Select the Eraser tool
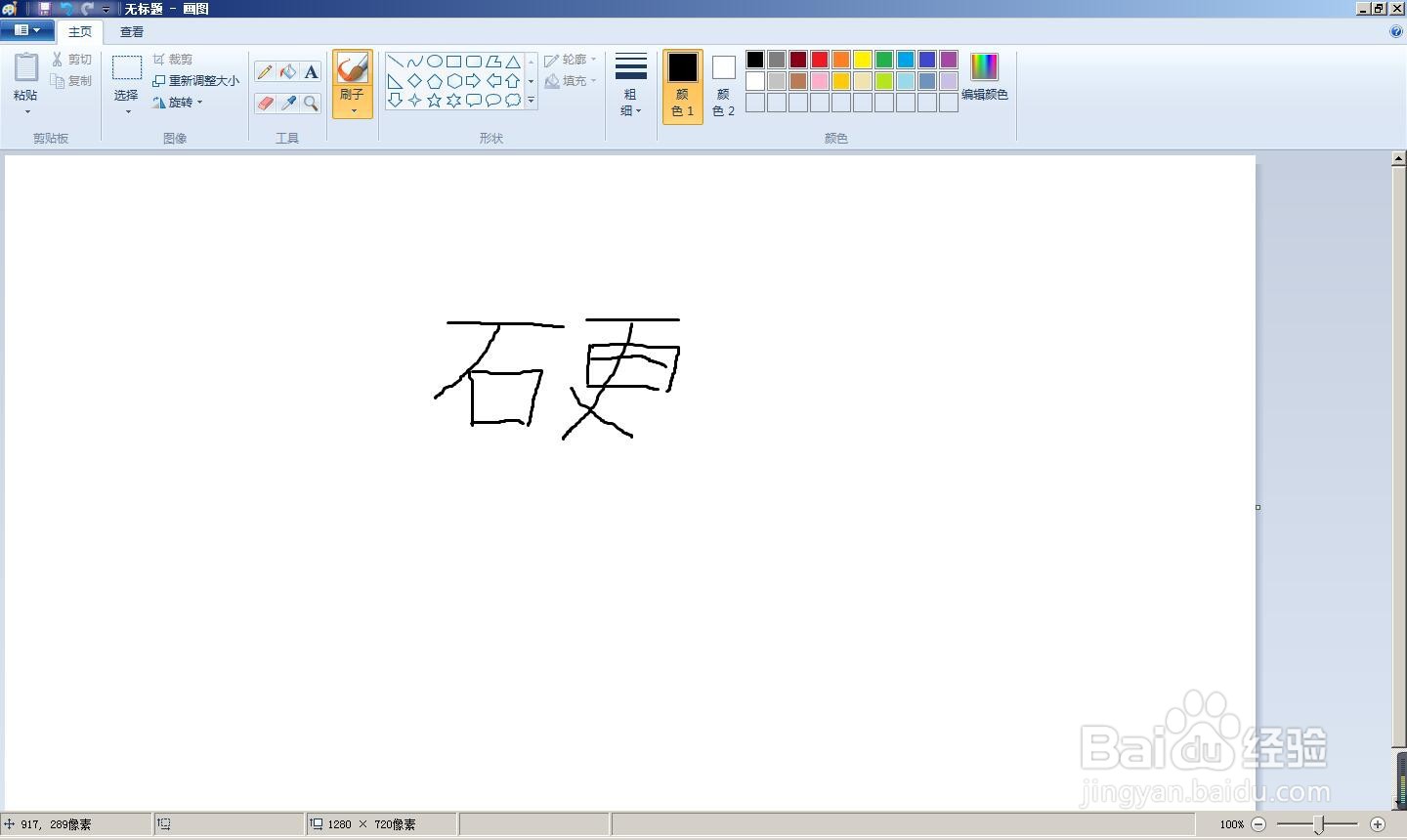 point(265,104)
